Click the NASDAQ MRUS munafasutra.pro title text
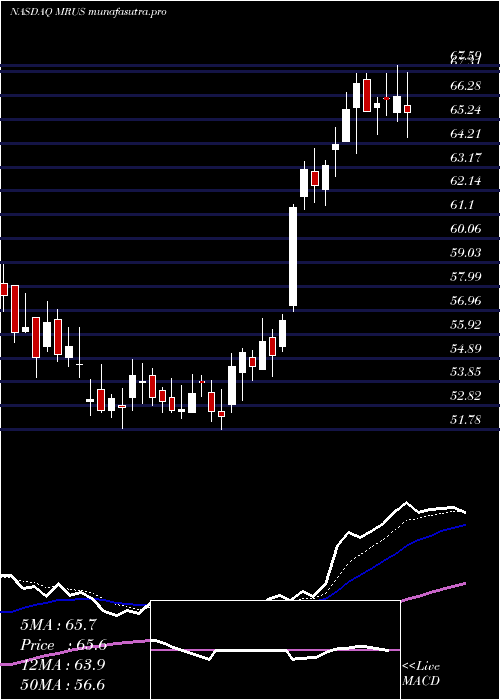500x700 pixels. 88,12
